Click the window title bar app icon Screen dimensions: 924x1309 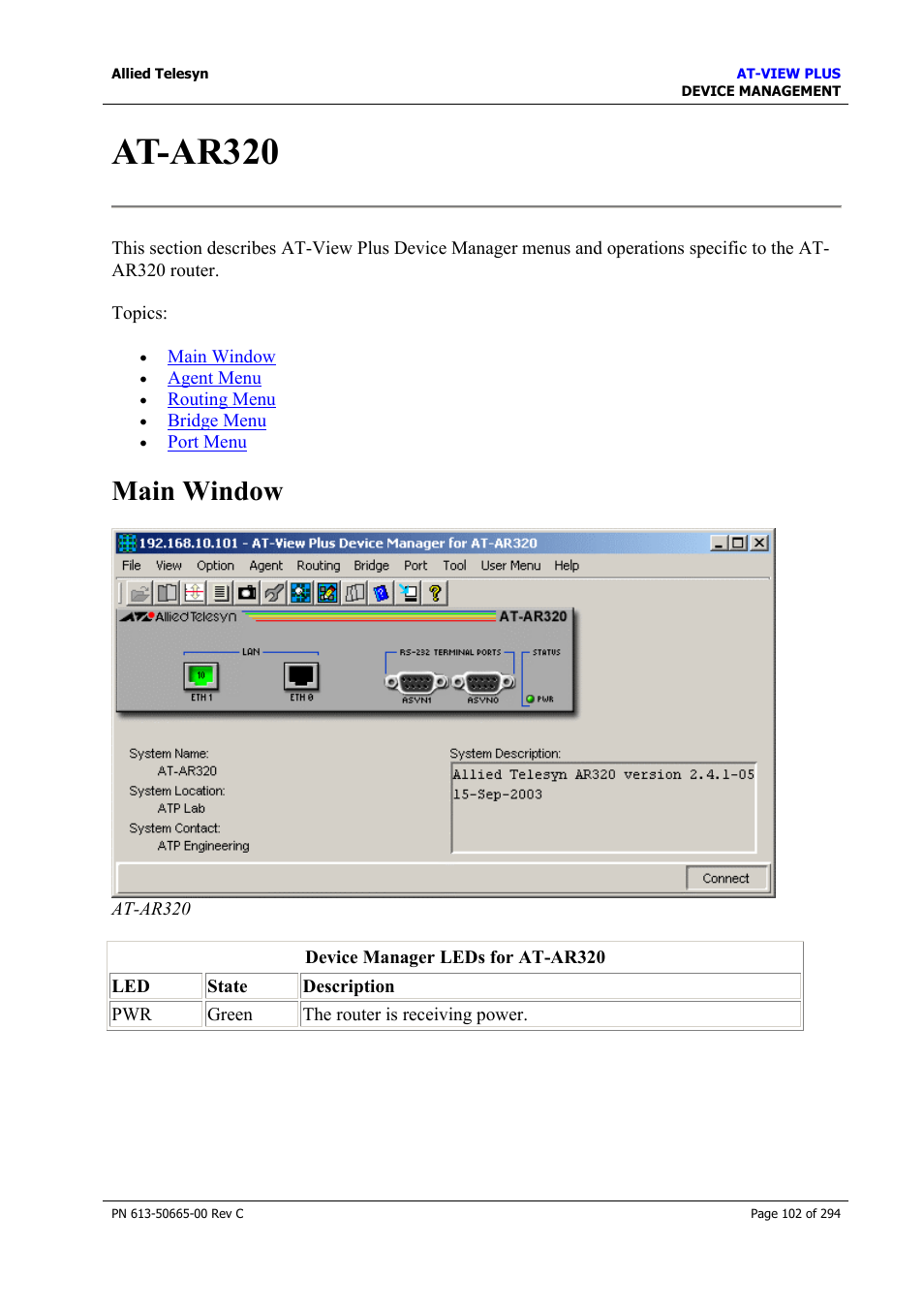[x=127, y=543]
